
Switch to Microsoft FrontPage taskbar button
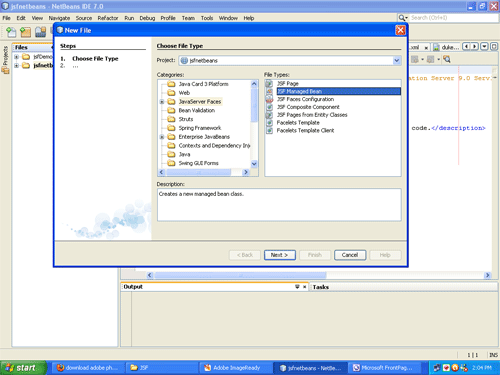384,368
